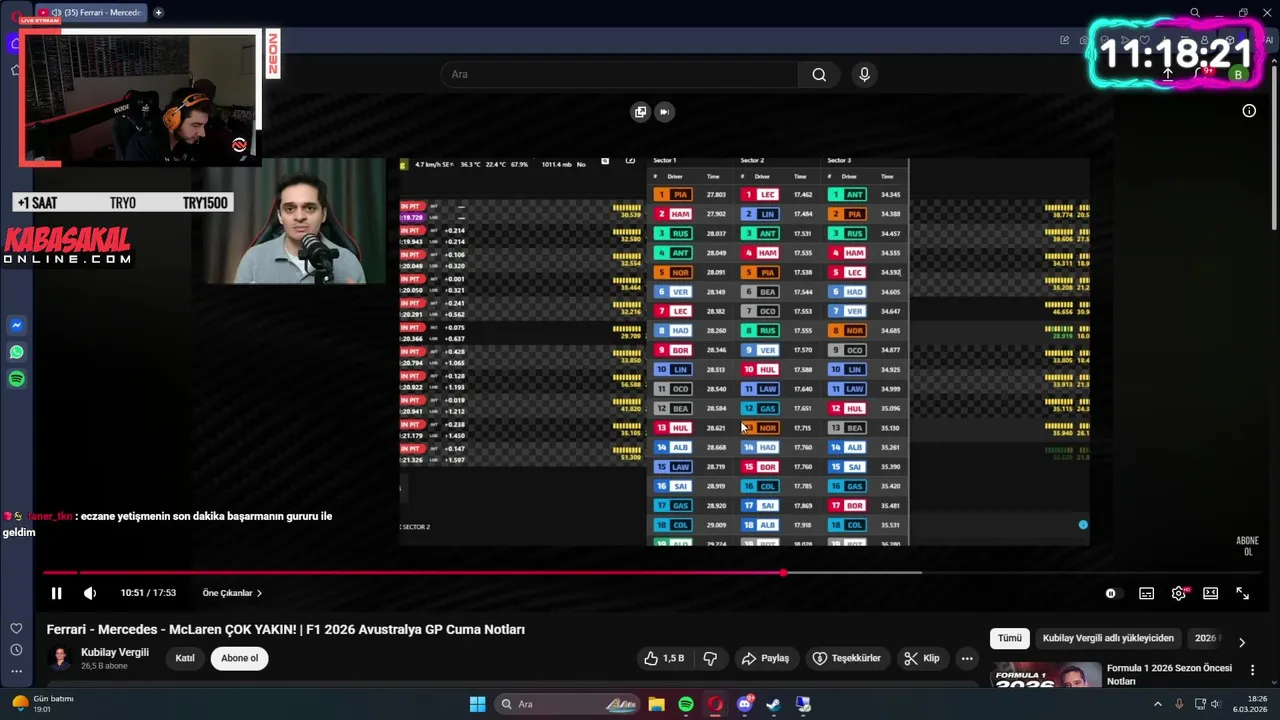Start voice search with the microphone
1280x720 pixels.
pos(864,74)
